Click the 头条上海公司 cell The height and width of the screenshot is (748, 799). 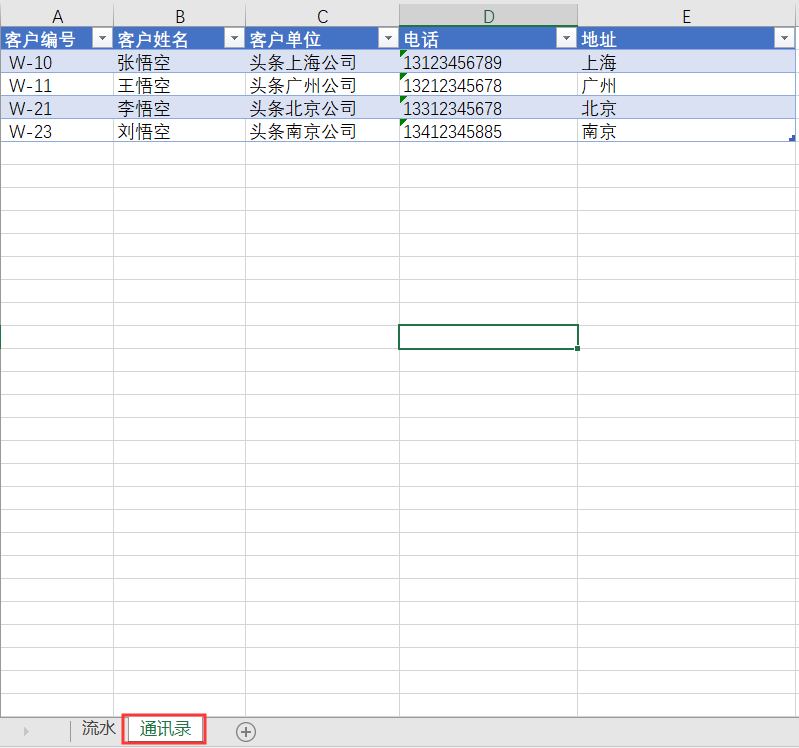click(x=322, y=62)
